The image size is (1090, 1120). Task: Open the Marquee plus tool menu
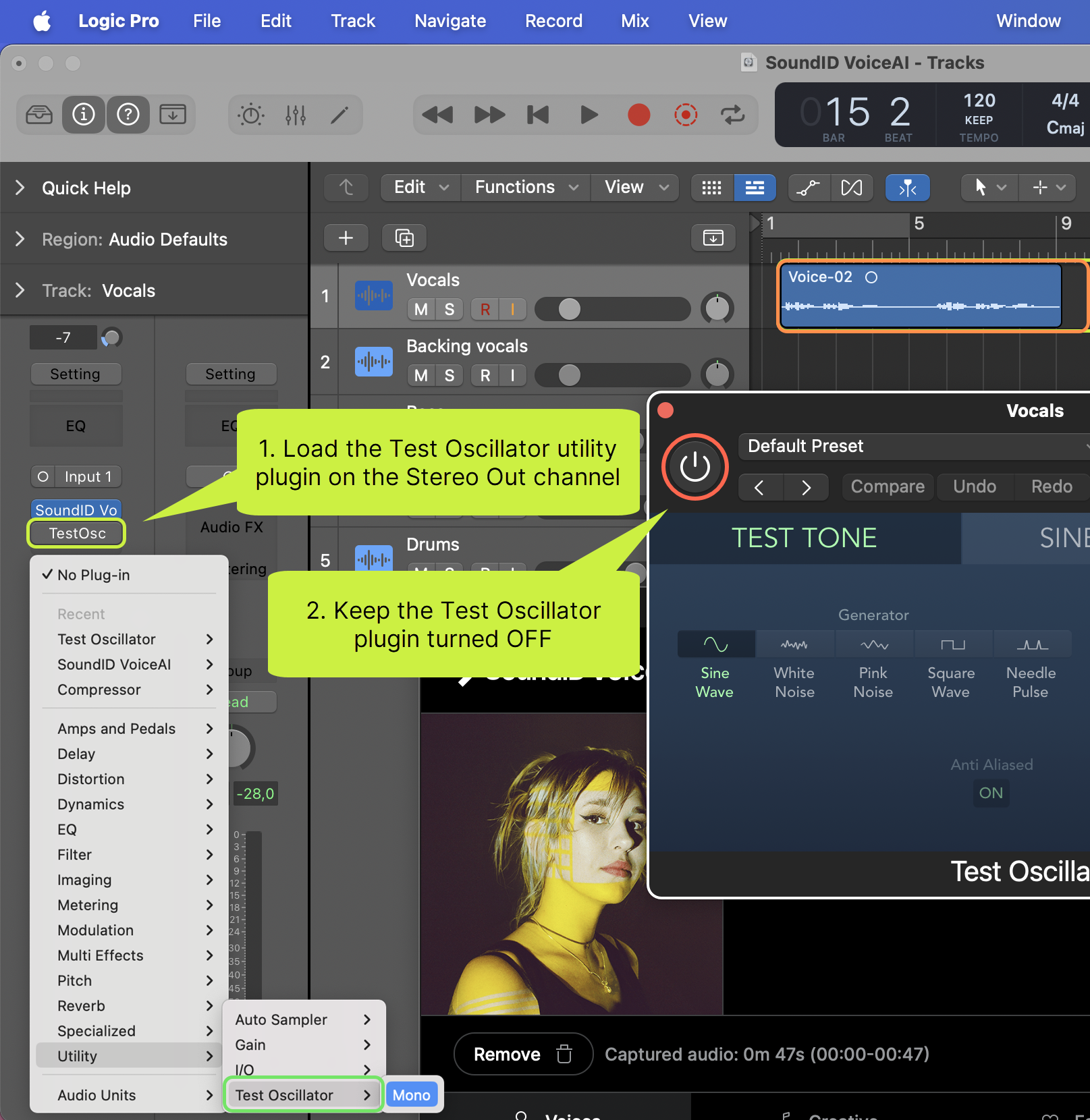tap(1048, 188)
